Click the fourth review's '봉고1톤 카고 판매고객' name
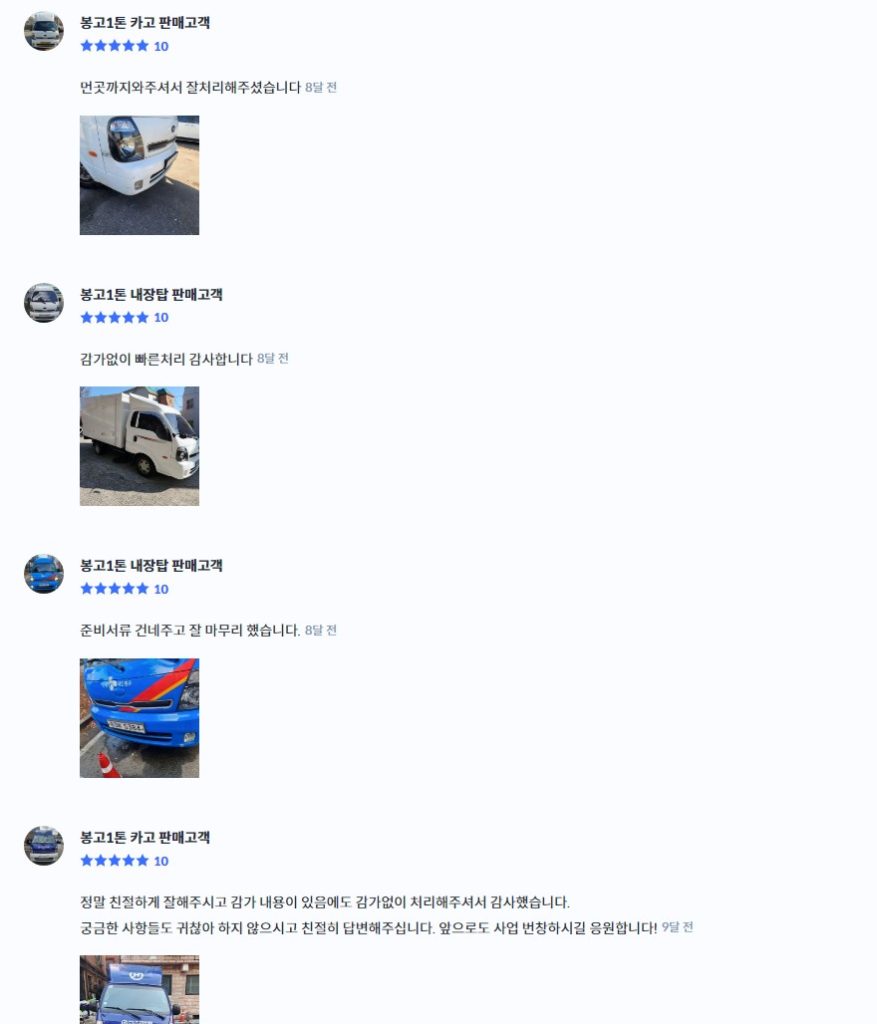 [145, 837]
